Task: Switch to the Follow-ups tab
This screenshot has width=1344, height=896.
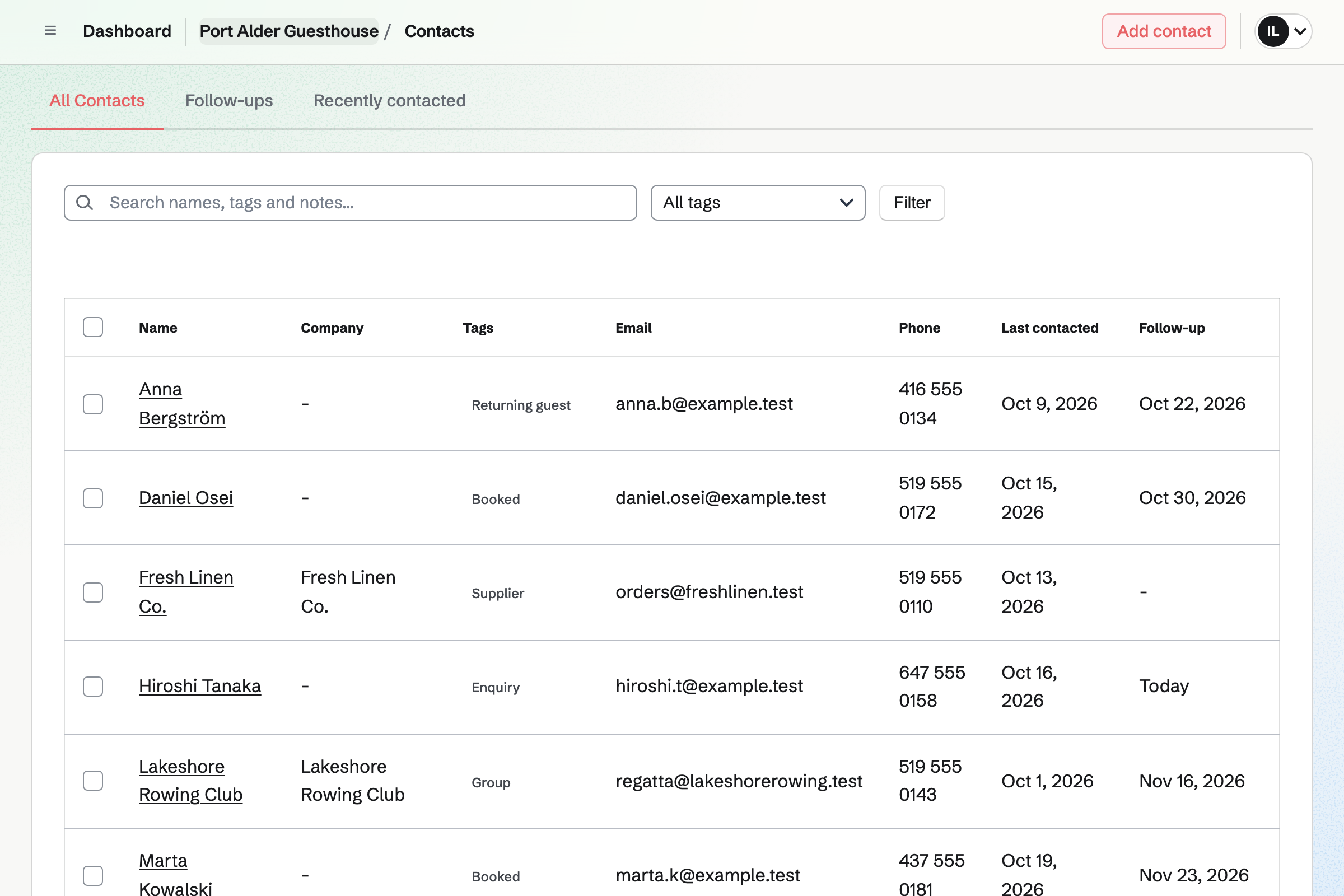Action: (x=229, y=101)
